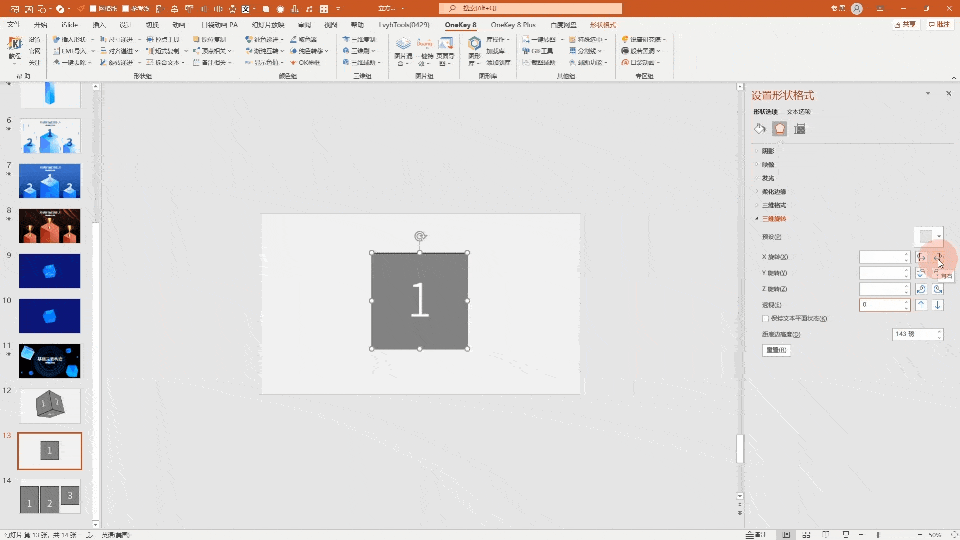The height and width of the screenshot is (540, 960).
Task: Select slide 14 thumbnail with three squares
Action: [50, 496]
